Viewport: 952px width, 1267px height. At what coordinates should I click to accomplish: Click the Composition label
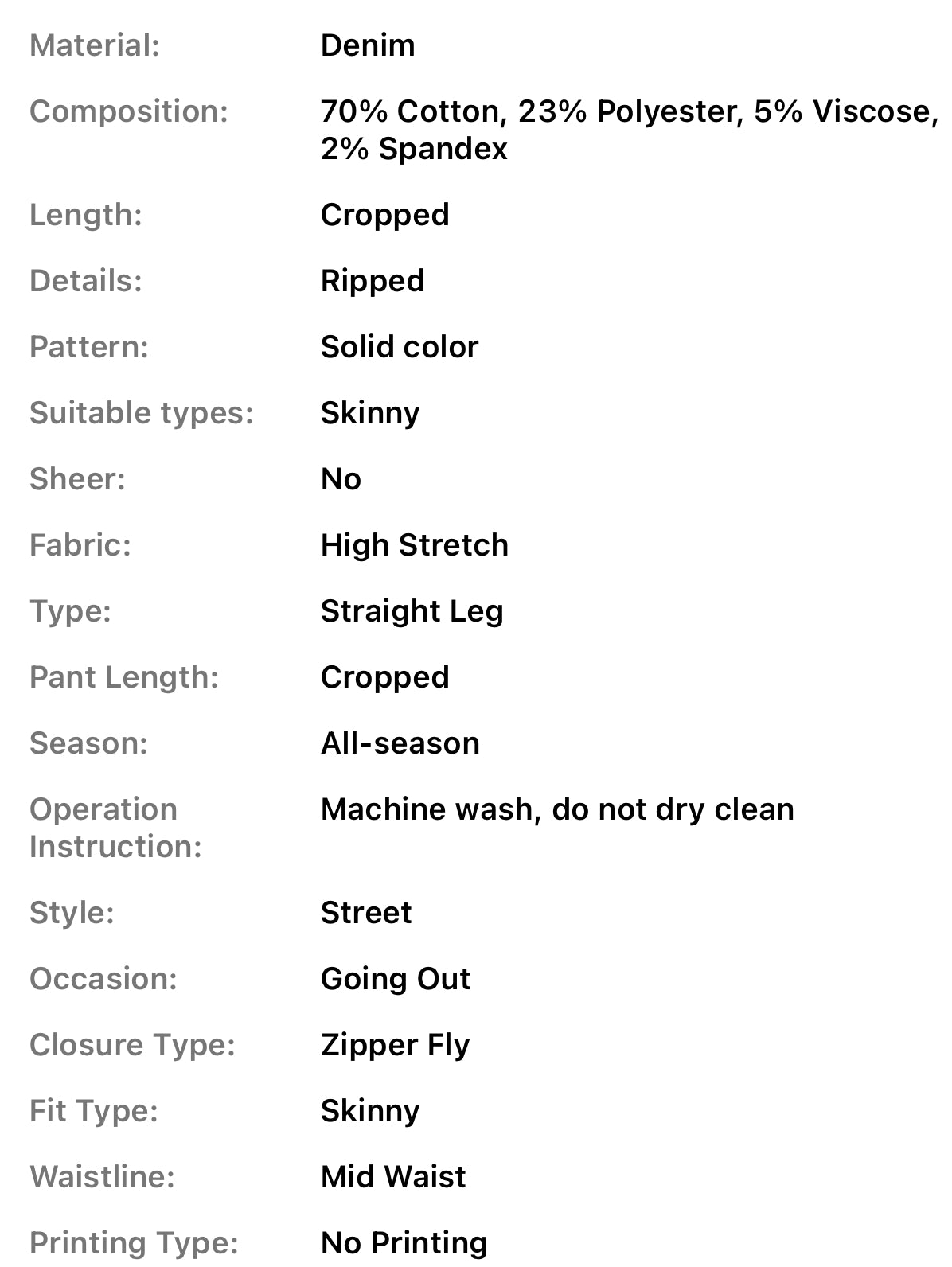point(129,111)
